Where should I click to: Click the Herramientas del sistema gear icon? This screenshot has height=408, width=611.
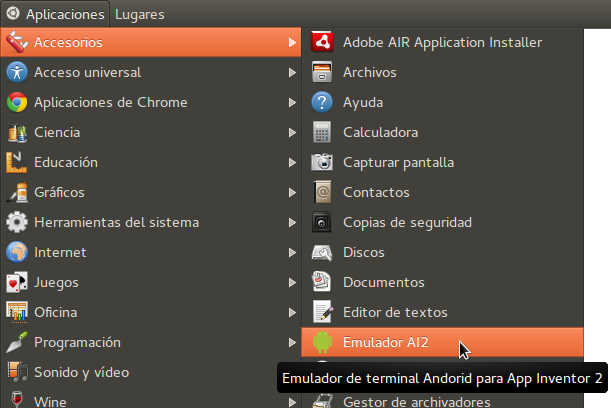click(17, 222)
